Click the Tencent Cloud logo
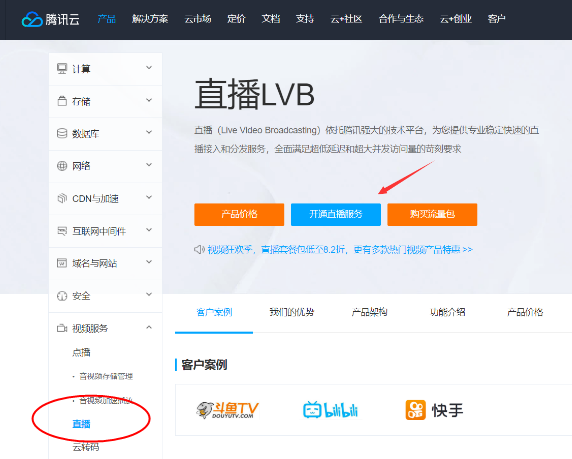This screenshot has width=572, height=459. [51, 19]
